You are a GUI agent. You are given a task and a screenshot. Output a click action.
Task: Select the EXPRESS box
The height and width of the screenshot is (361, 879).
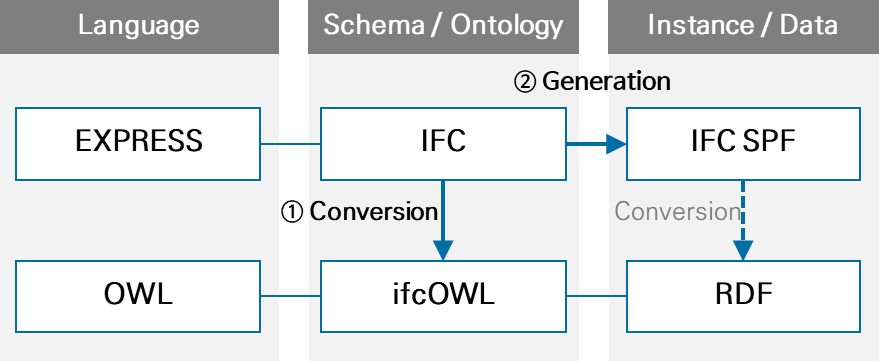pos(138,144)
